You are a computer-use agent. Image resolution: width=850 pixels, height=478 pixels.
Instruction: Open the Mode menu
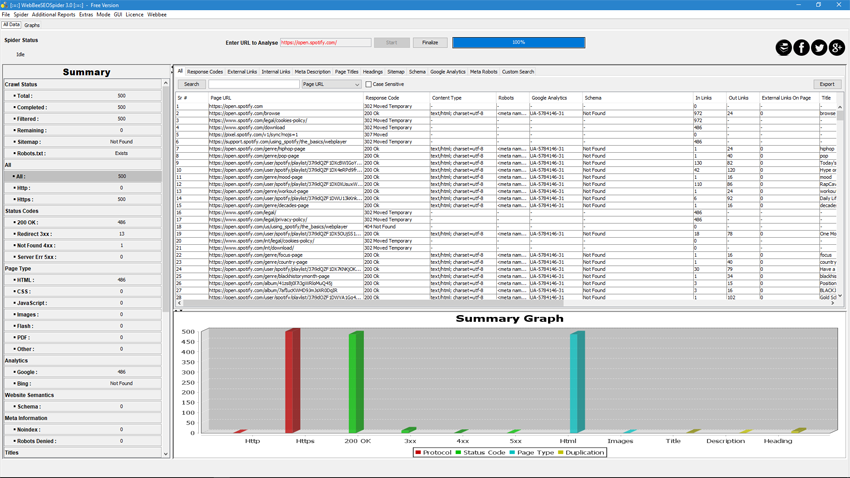coord(103,15)
